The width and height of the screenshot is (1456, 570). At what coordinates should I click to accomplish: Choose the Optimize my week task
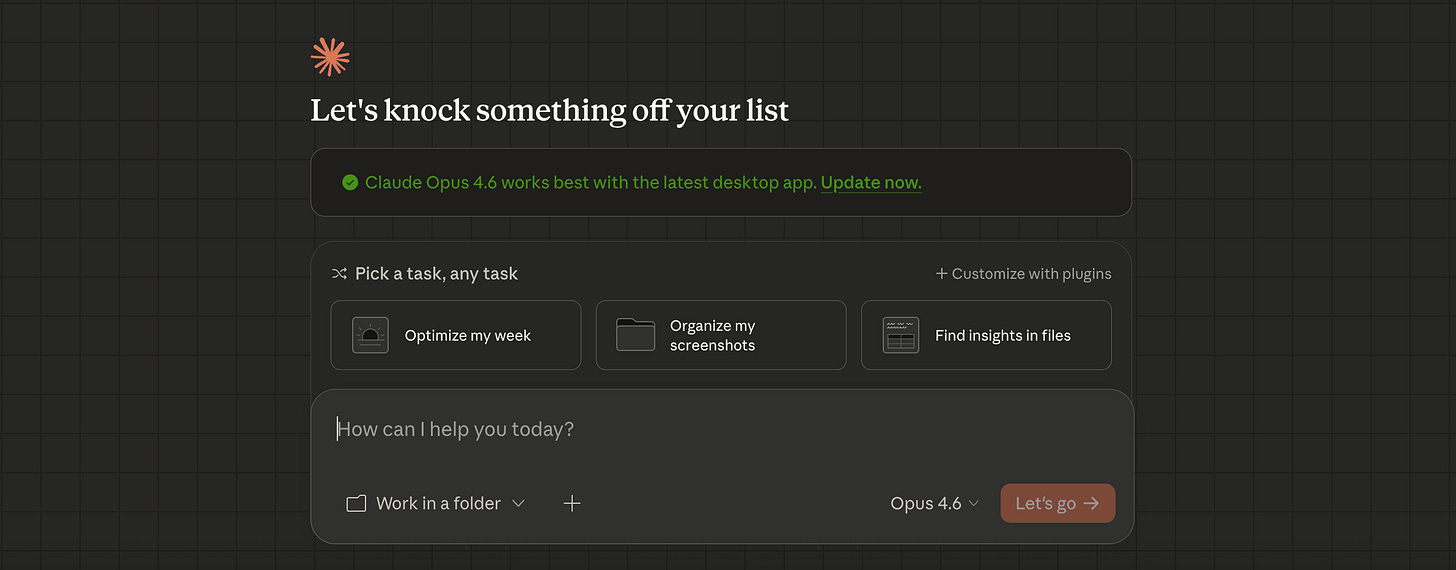(x=456, y=335)
